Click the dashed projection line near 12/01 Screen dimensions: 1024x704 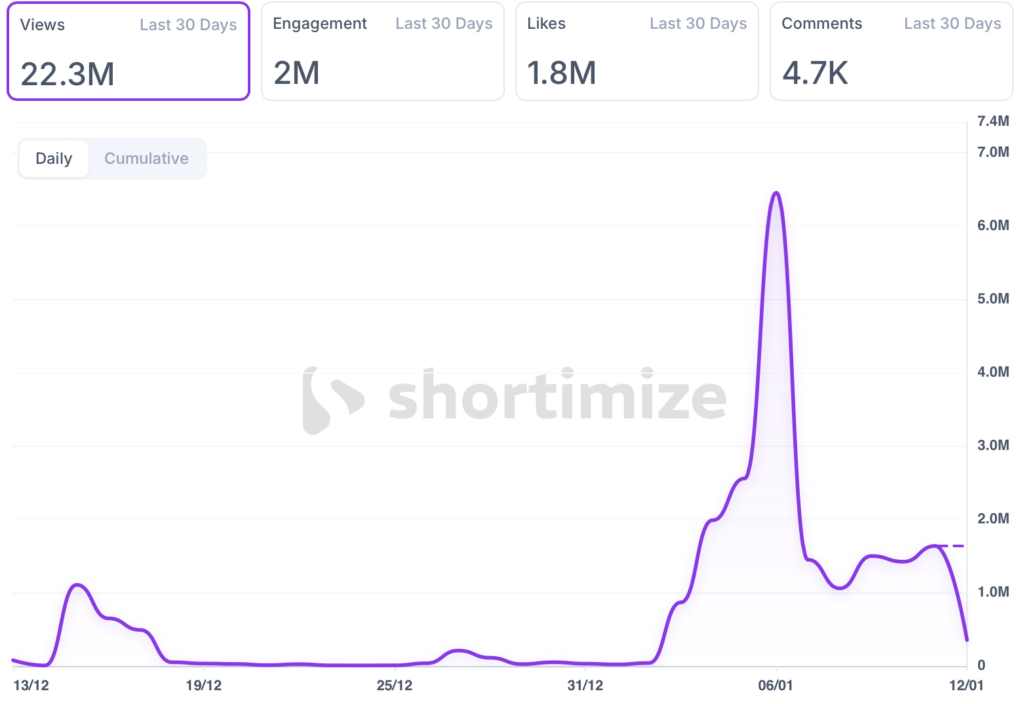pos(953,546)
